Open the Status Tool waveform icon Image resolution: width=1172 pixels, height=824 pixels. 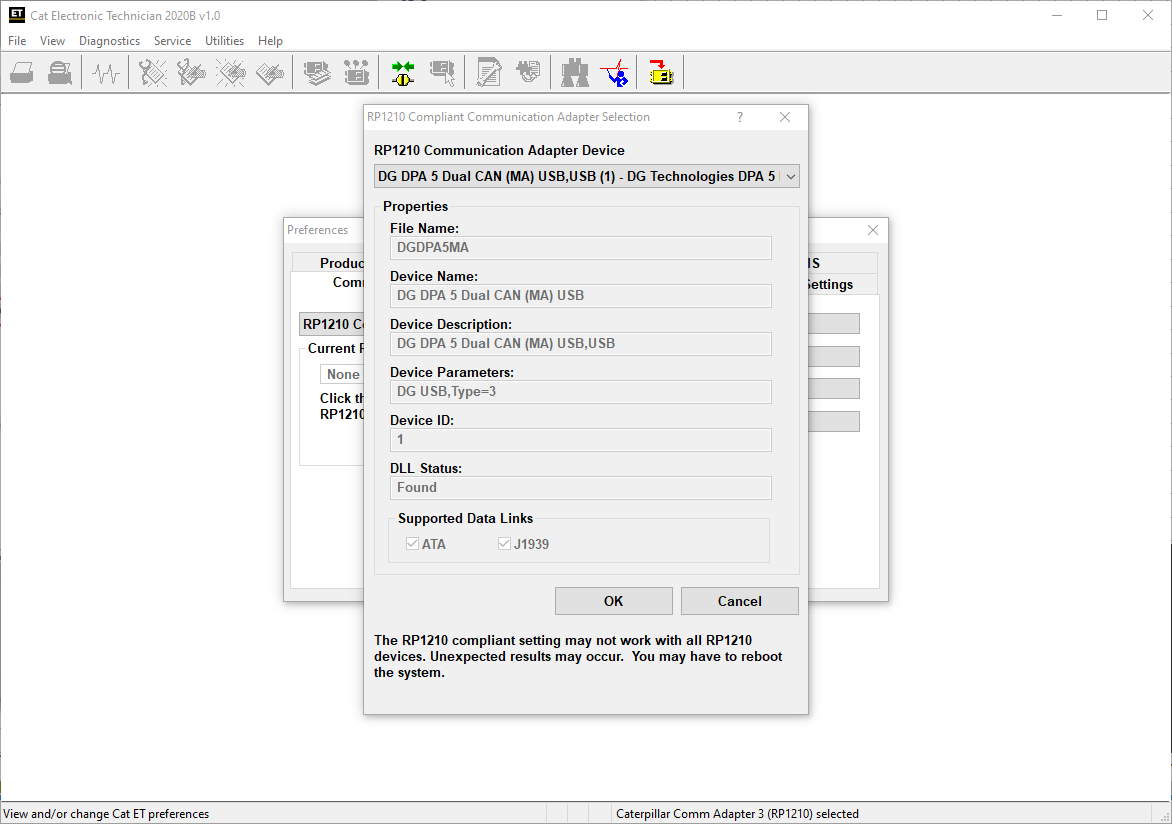tap(105, 73)
